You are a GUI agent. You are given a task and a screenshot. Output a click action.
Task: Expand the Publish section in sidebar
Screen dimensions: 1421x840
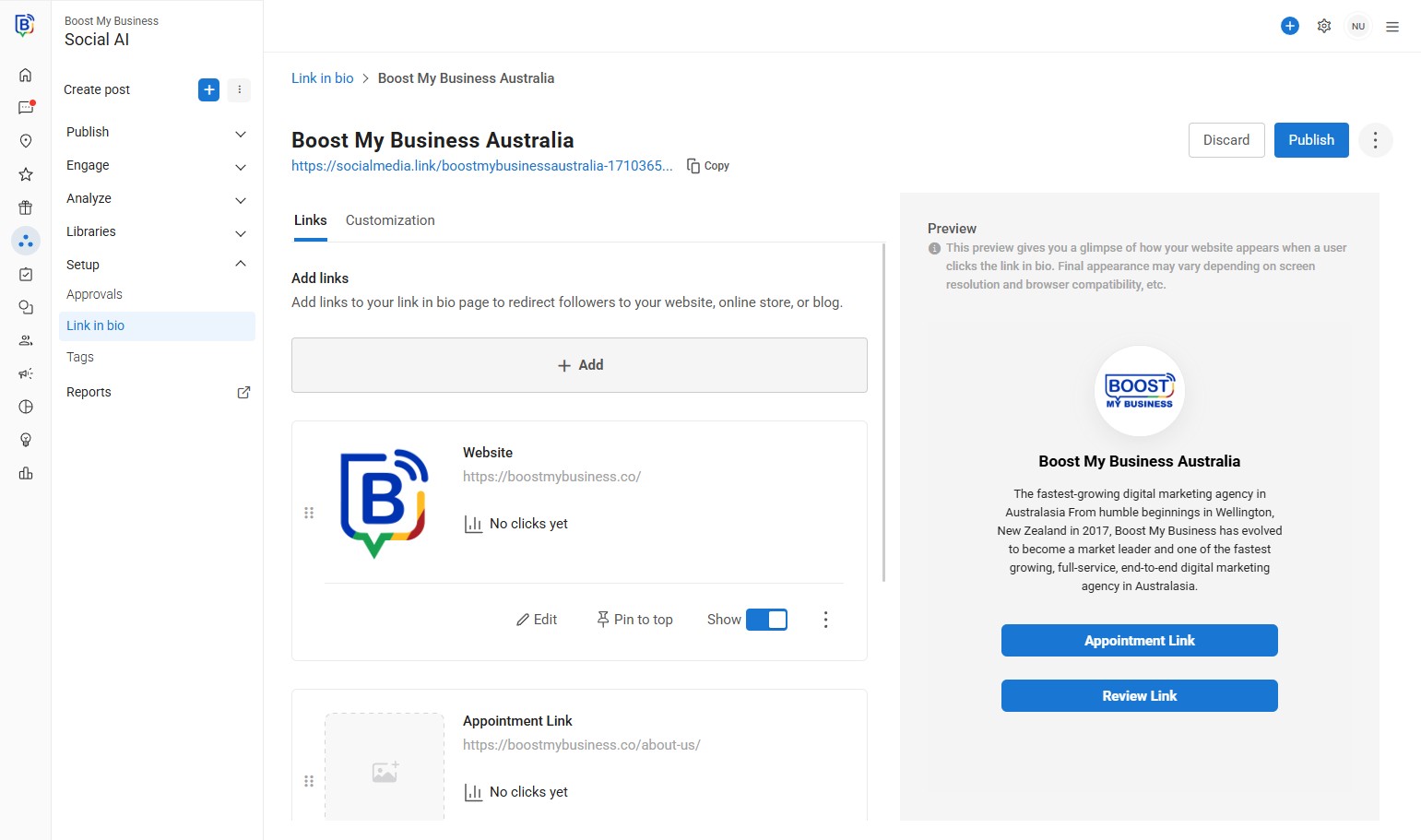click(x=241, y=133)
